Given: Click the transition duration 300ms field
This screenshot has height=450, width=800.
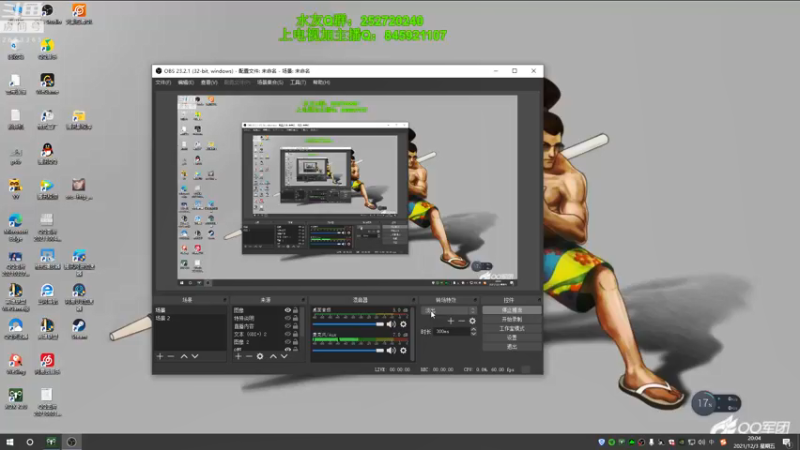Looking at the screenshot, I should click(452, 332).
